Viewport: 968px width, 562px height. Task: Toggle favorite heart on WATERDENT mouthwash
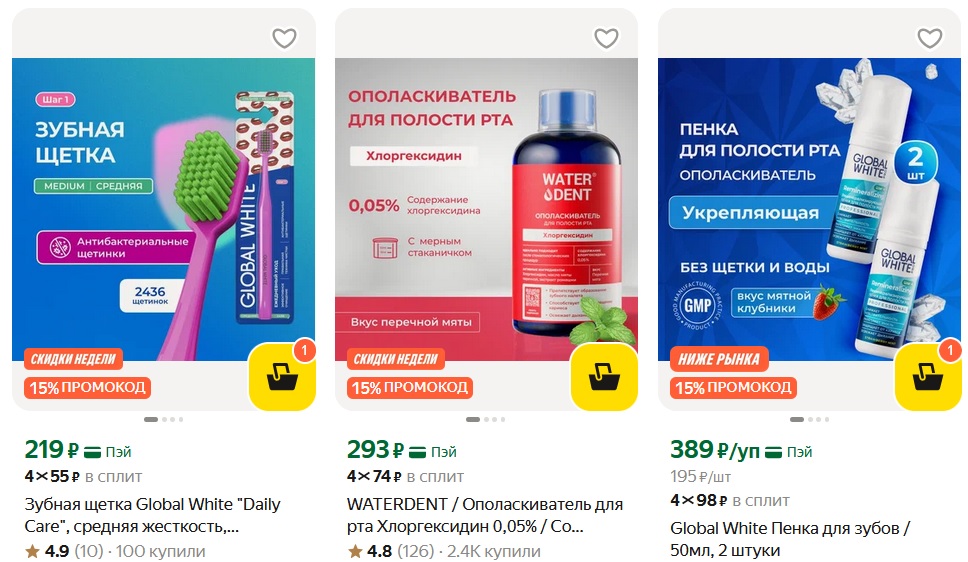606,38
